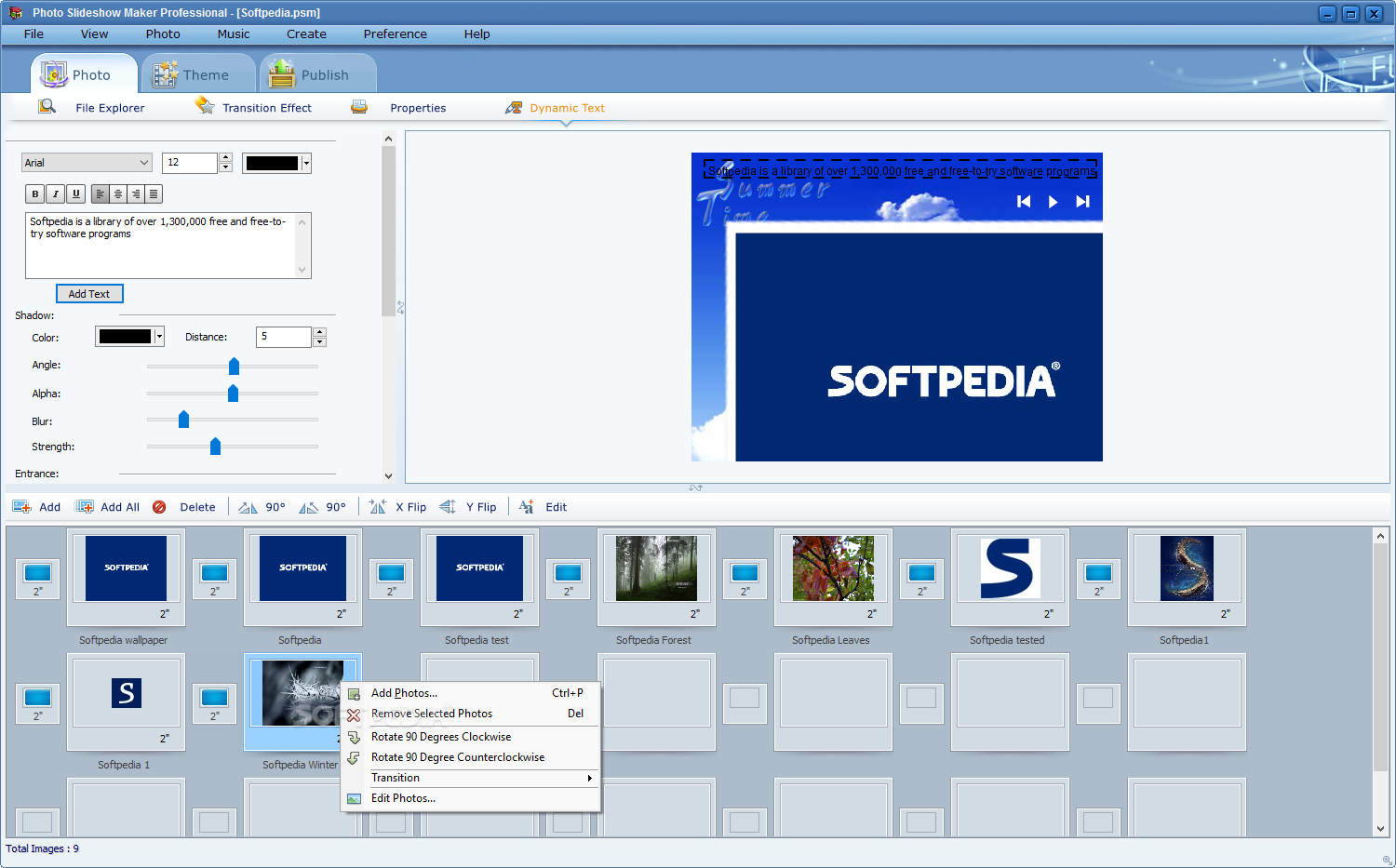
Task: Click the Transition Effect star icon
Action: (205, 106)
